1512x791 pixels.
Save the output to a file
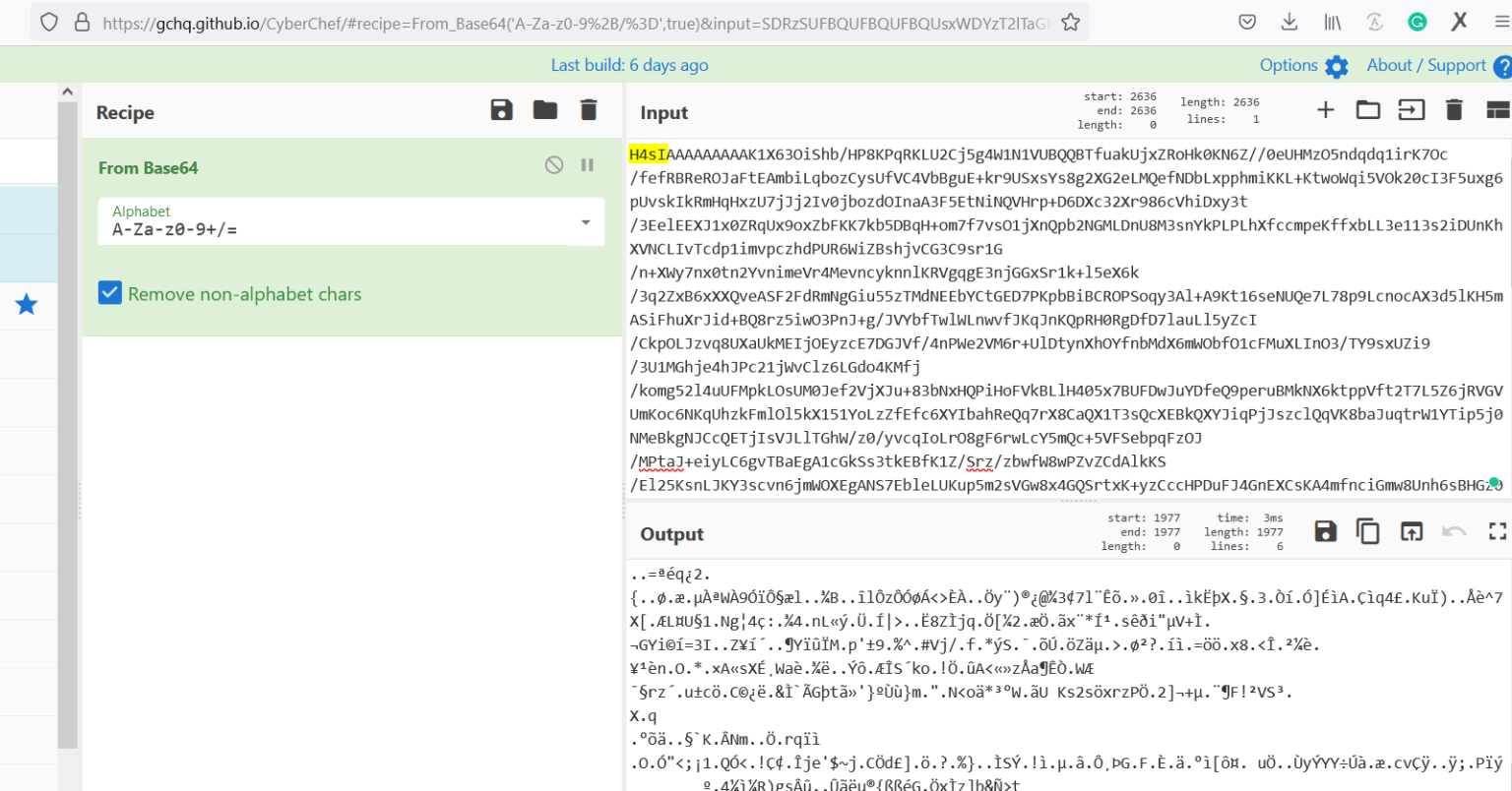click(x=1325, y=530)
